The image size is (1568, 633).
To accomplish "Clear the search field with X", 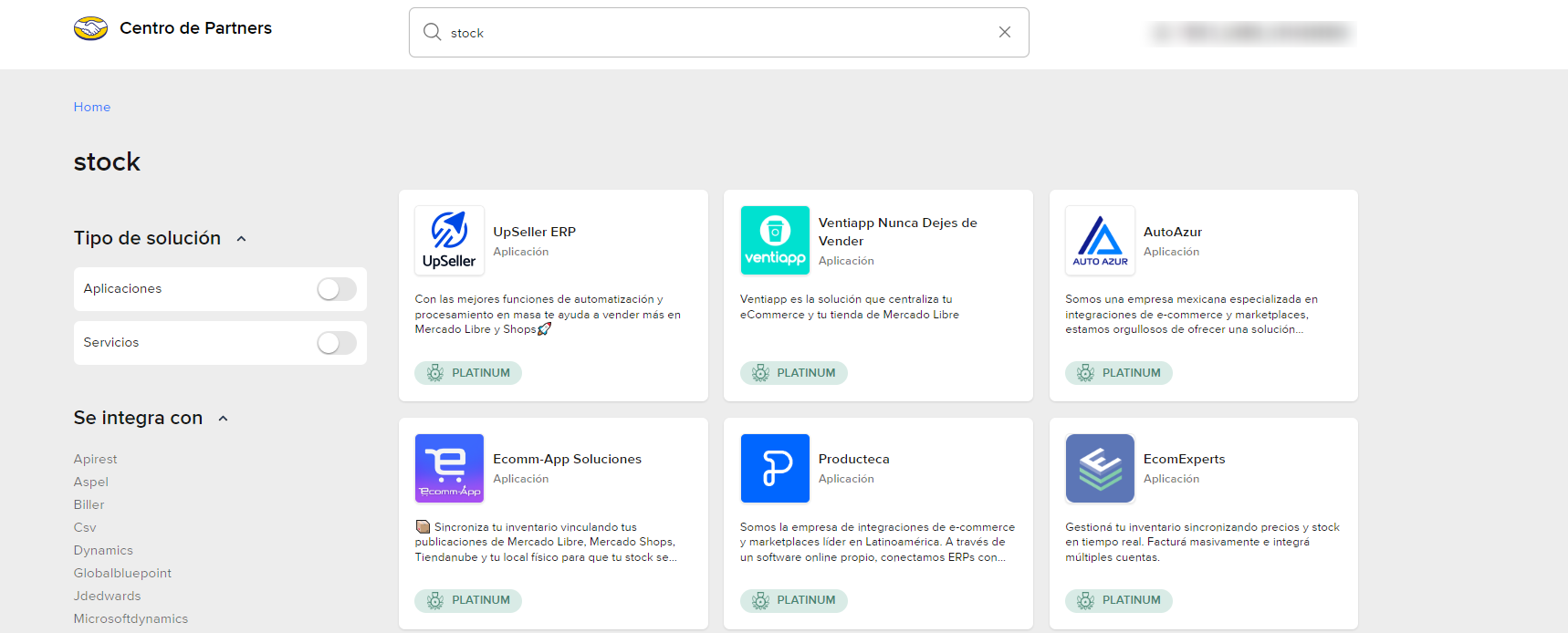I will pos(1004,32).
